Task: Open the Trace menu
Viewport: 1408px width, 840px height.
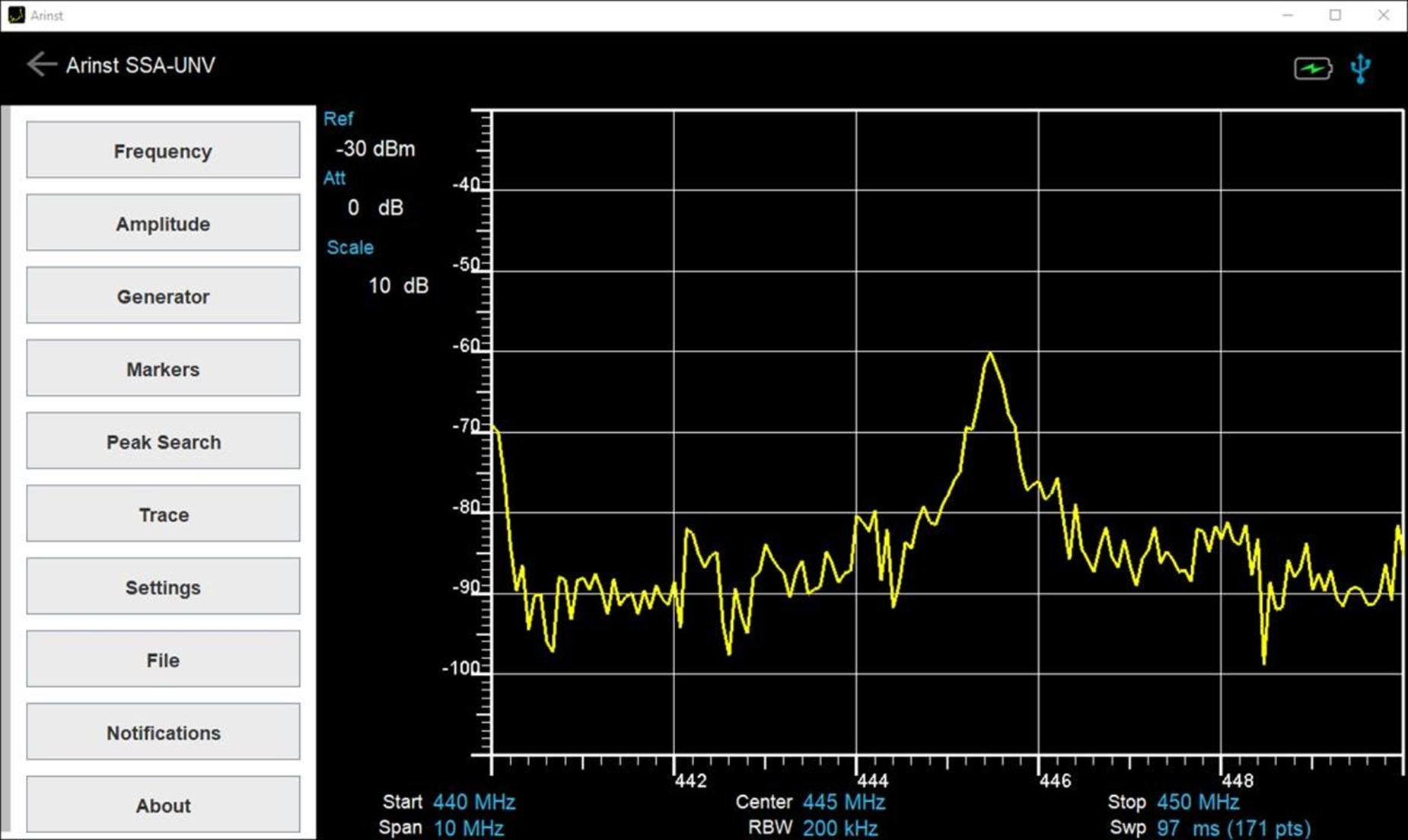Action: (163, 514)
